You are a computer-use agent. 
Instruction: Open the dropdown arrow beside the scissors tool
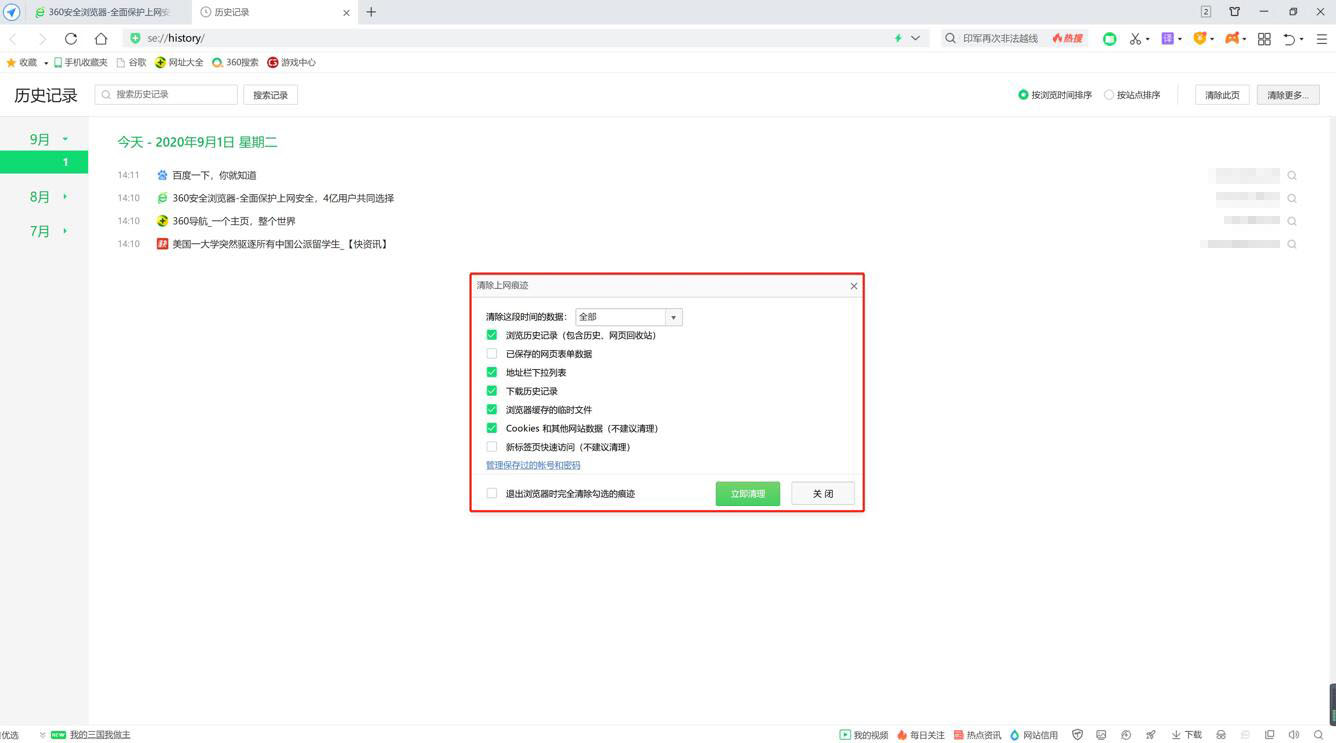point(1147,39)
